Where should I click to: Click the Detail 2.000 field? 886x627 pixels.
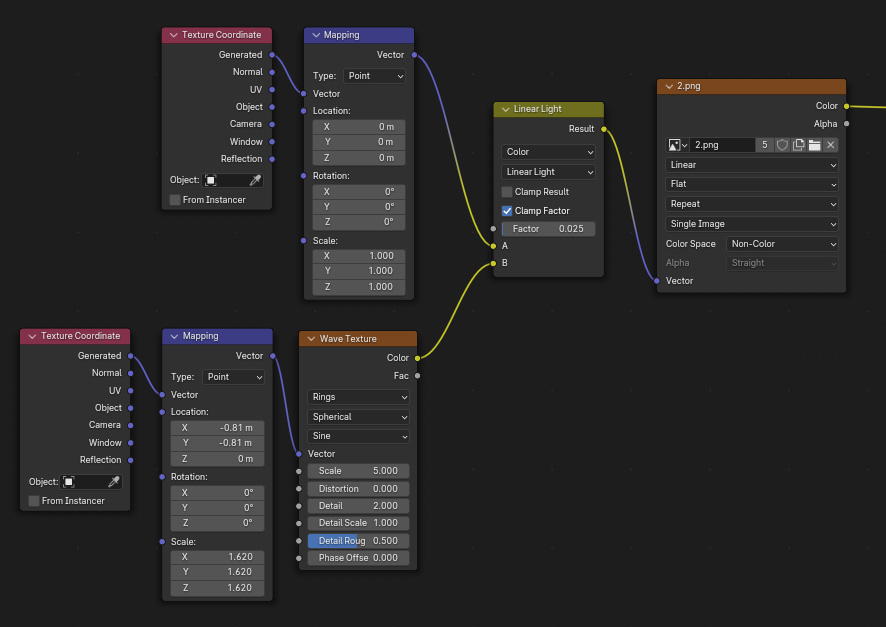(358, 506)
